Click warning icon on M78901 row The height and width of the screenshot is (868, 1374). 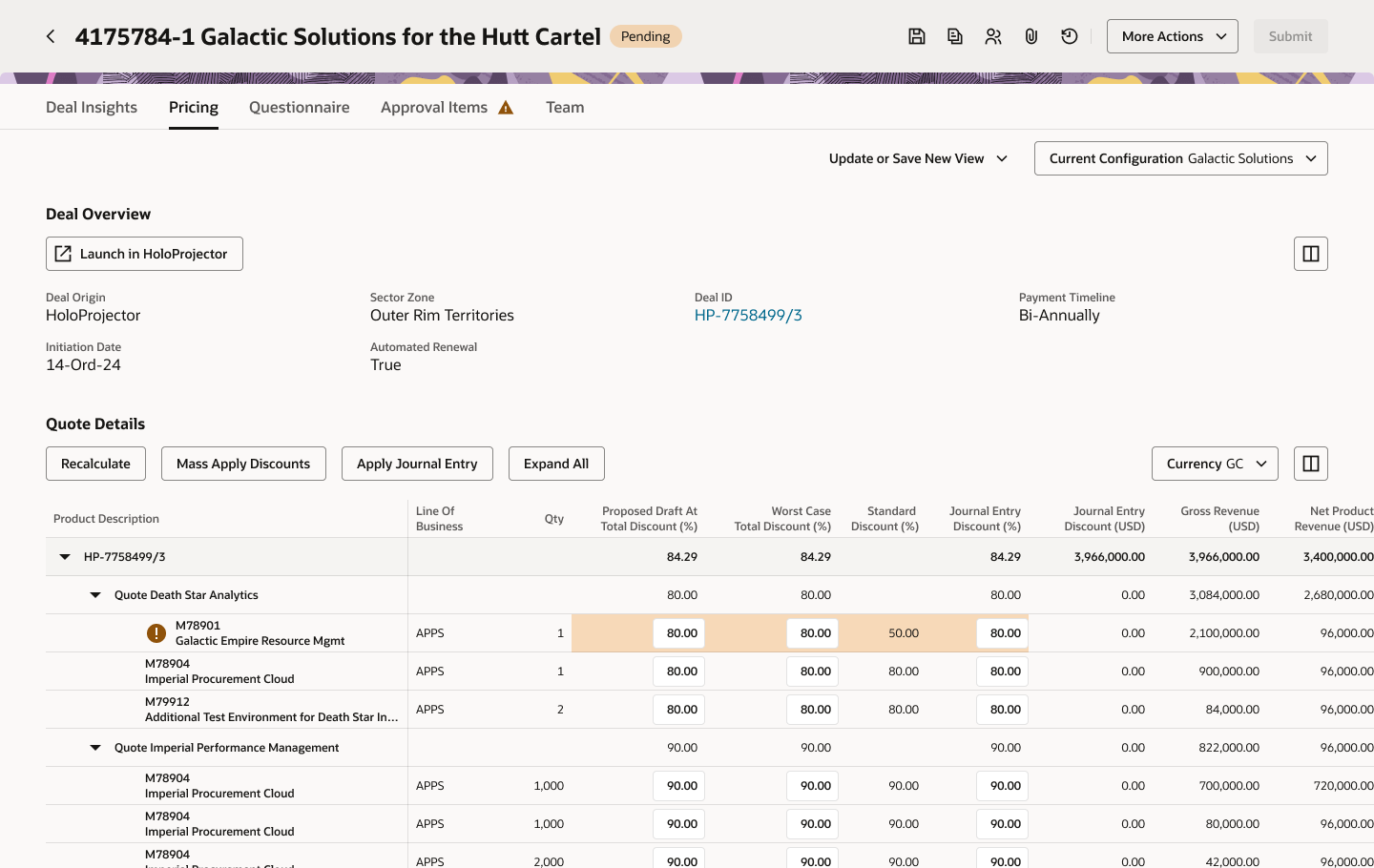coord(156,633)
